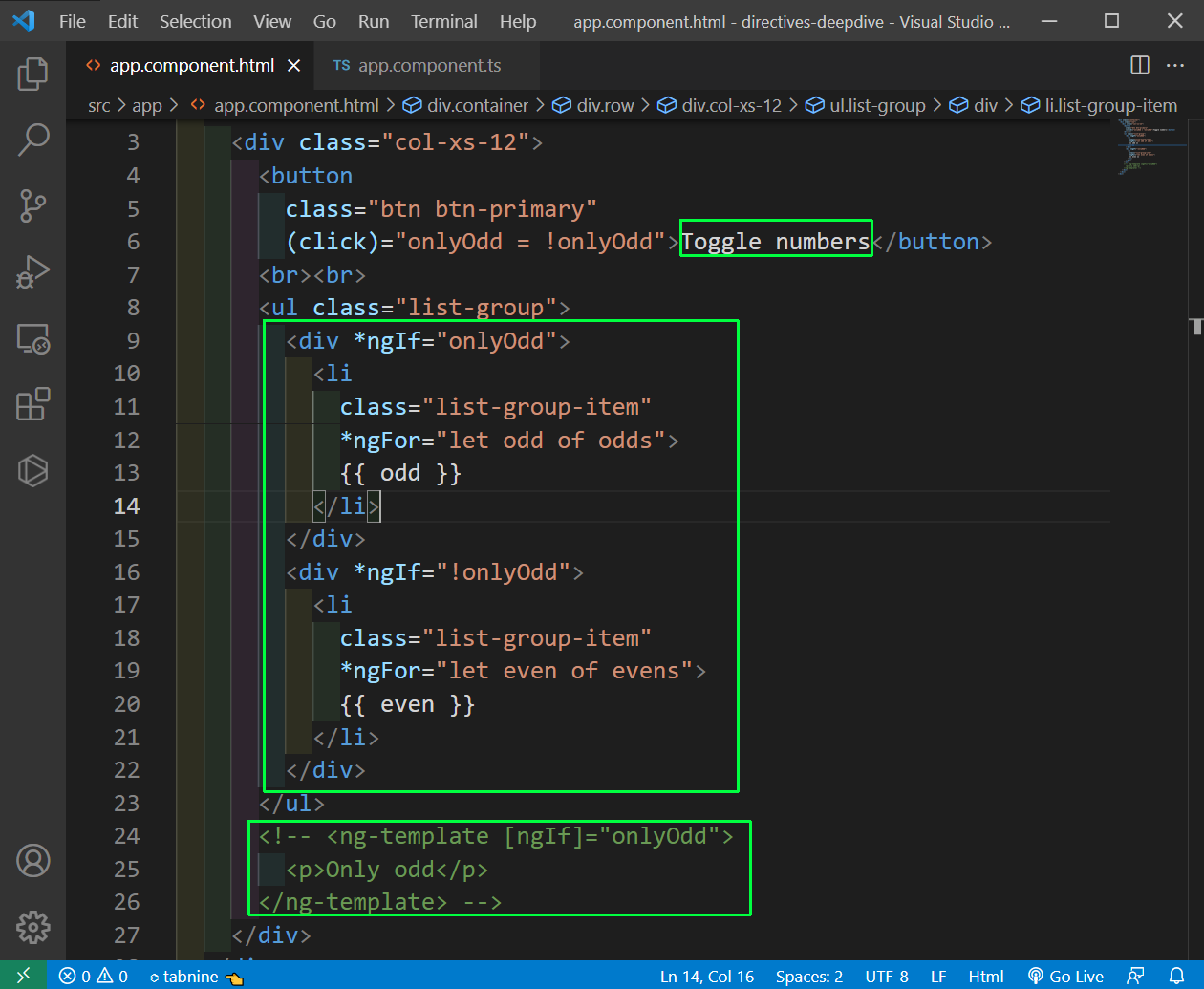This screenshot has width=1204, height=989.
Task: Place cursor in "Toggle numbers" button text
Action: pos(776,242)
